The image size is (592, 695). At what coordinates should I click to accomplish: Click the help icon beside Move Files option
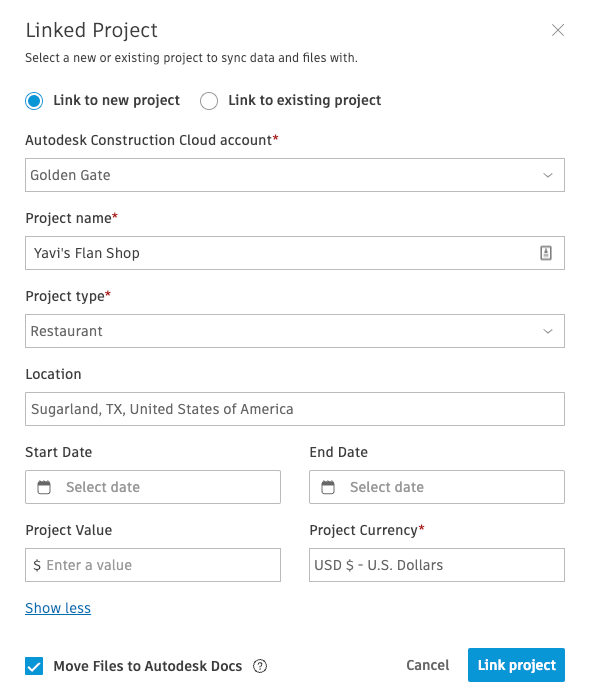click(260, 666)
